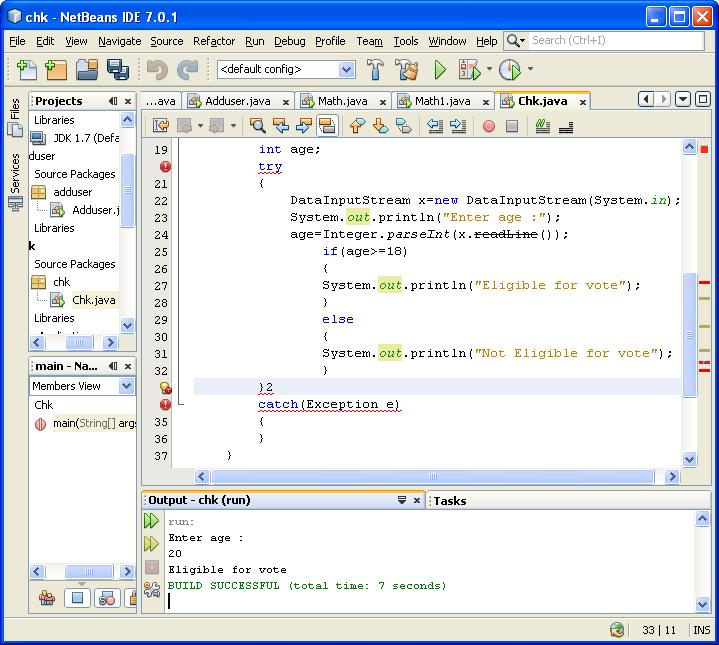Go to next bookmark
The image size is (719, 645).
(380, 126)
